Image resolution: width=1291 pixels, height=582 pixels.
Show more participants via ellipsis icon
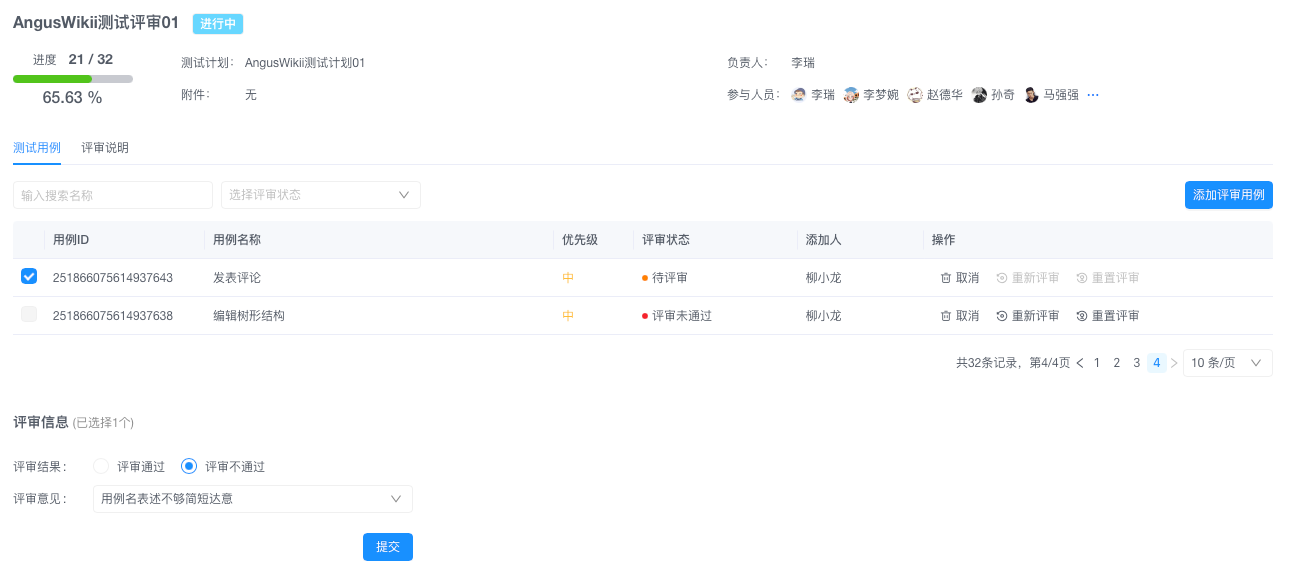click(x=1093, y=95)
